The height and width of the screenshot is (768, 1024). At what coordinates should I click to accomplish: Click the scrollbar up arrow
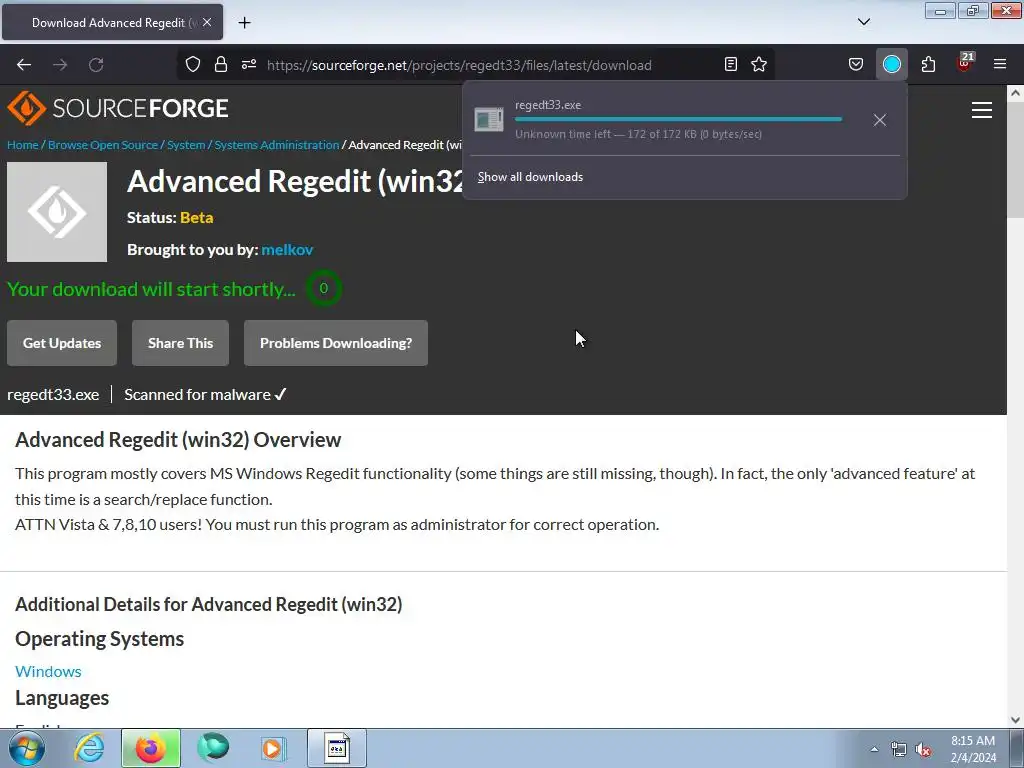tap(1016, 93)
